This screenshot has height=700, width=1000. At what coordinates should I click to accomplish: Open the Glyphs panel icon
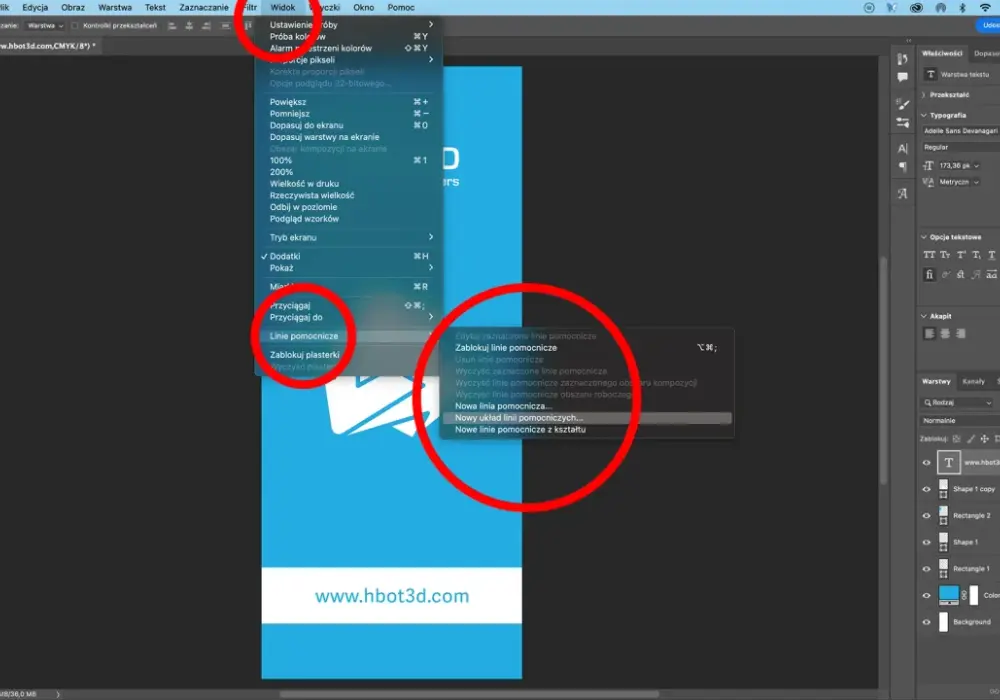pyautogui.click(x=902, y=193)
